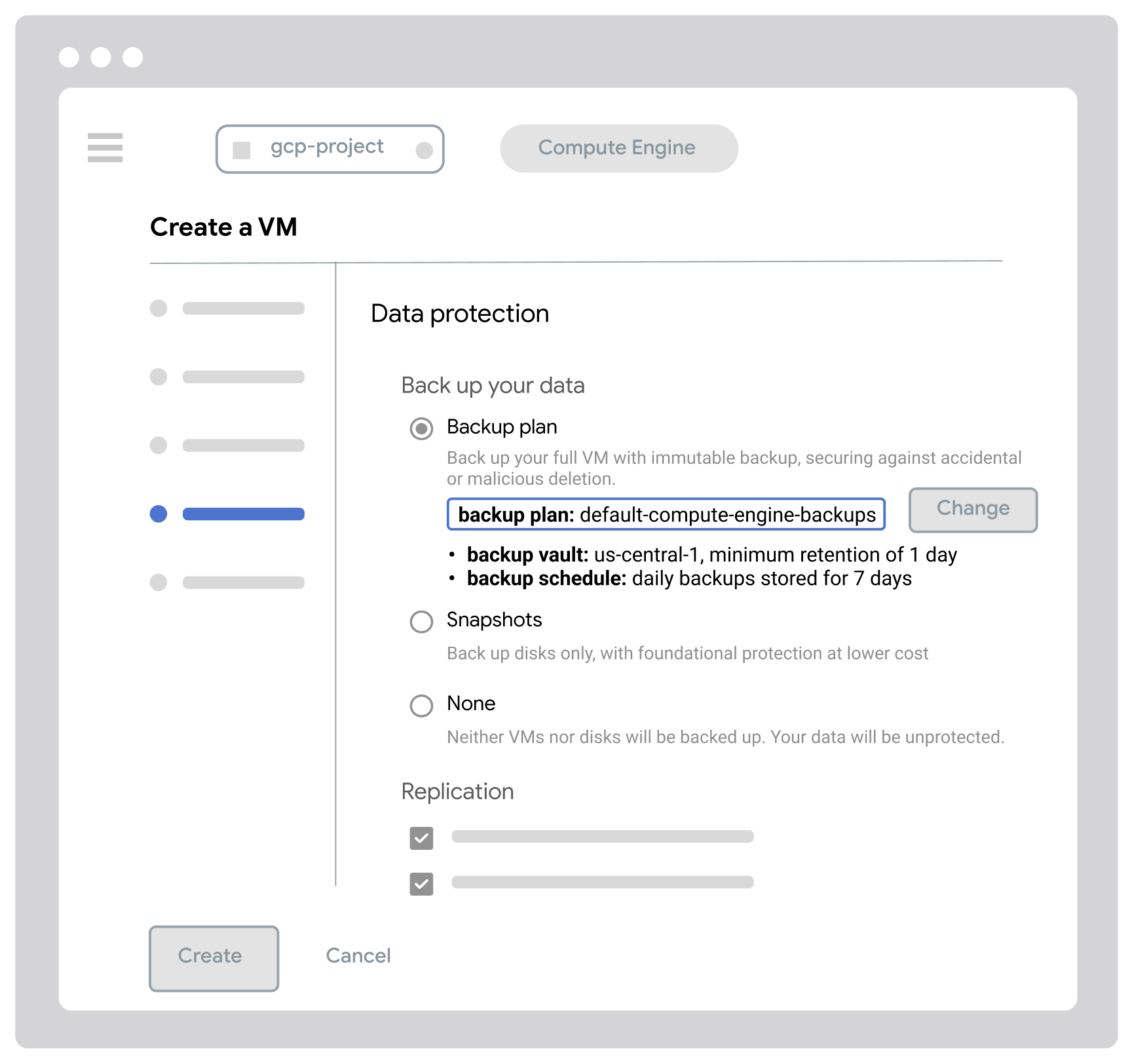Screen dimensions: 1132x1064
Task: Select the Backup plan radio button
Action: [421, 429]
